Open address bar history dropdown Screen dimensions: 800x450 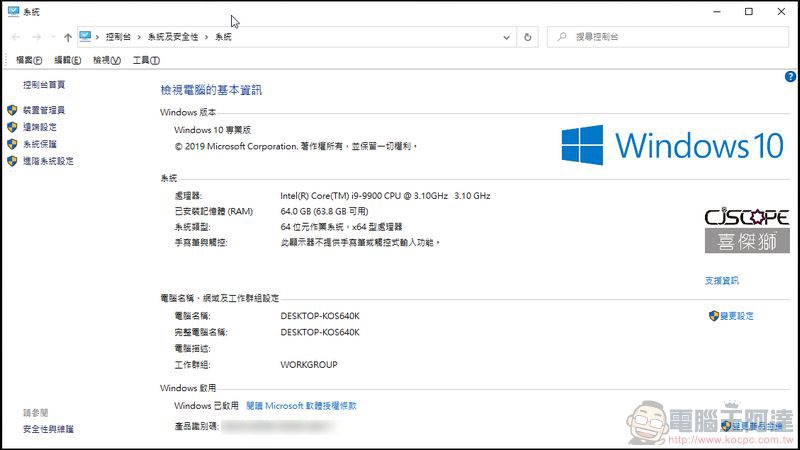click(x=507, y=37)
